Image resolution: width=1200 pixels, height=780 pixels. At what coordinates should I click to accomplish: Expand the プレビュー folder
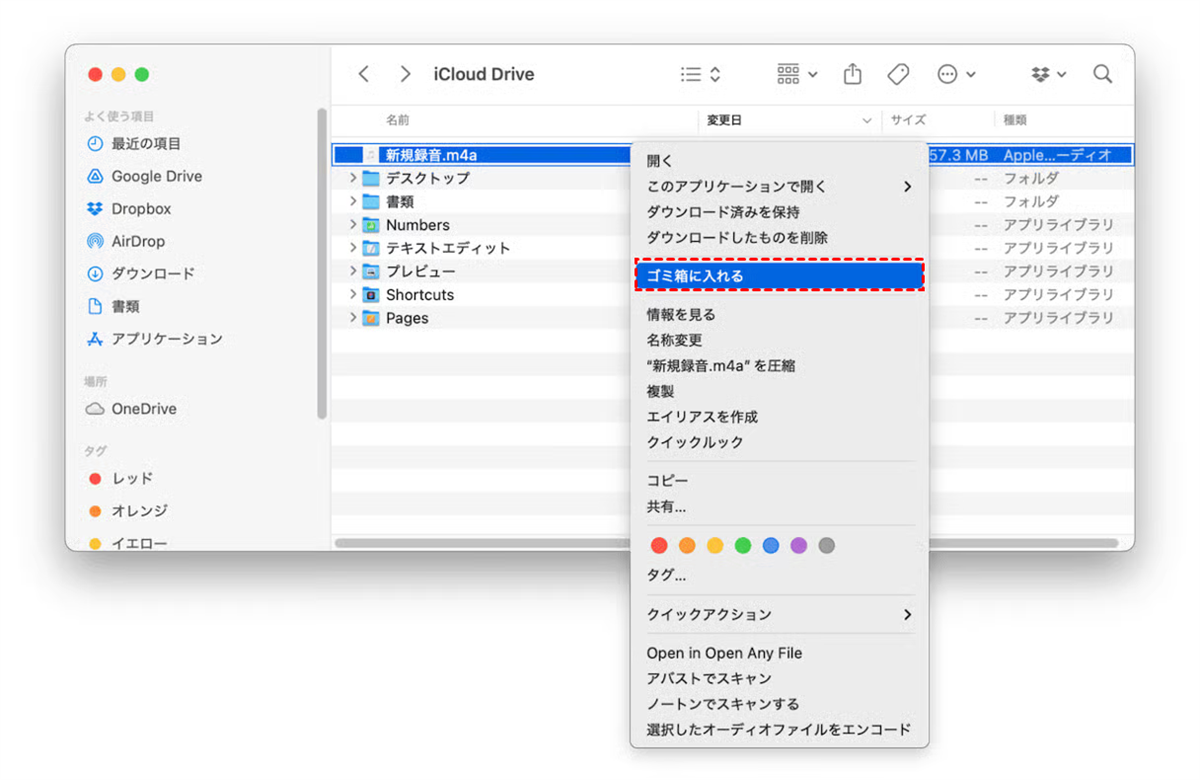[x=353, y=271]
